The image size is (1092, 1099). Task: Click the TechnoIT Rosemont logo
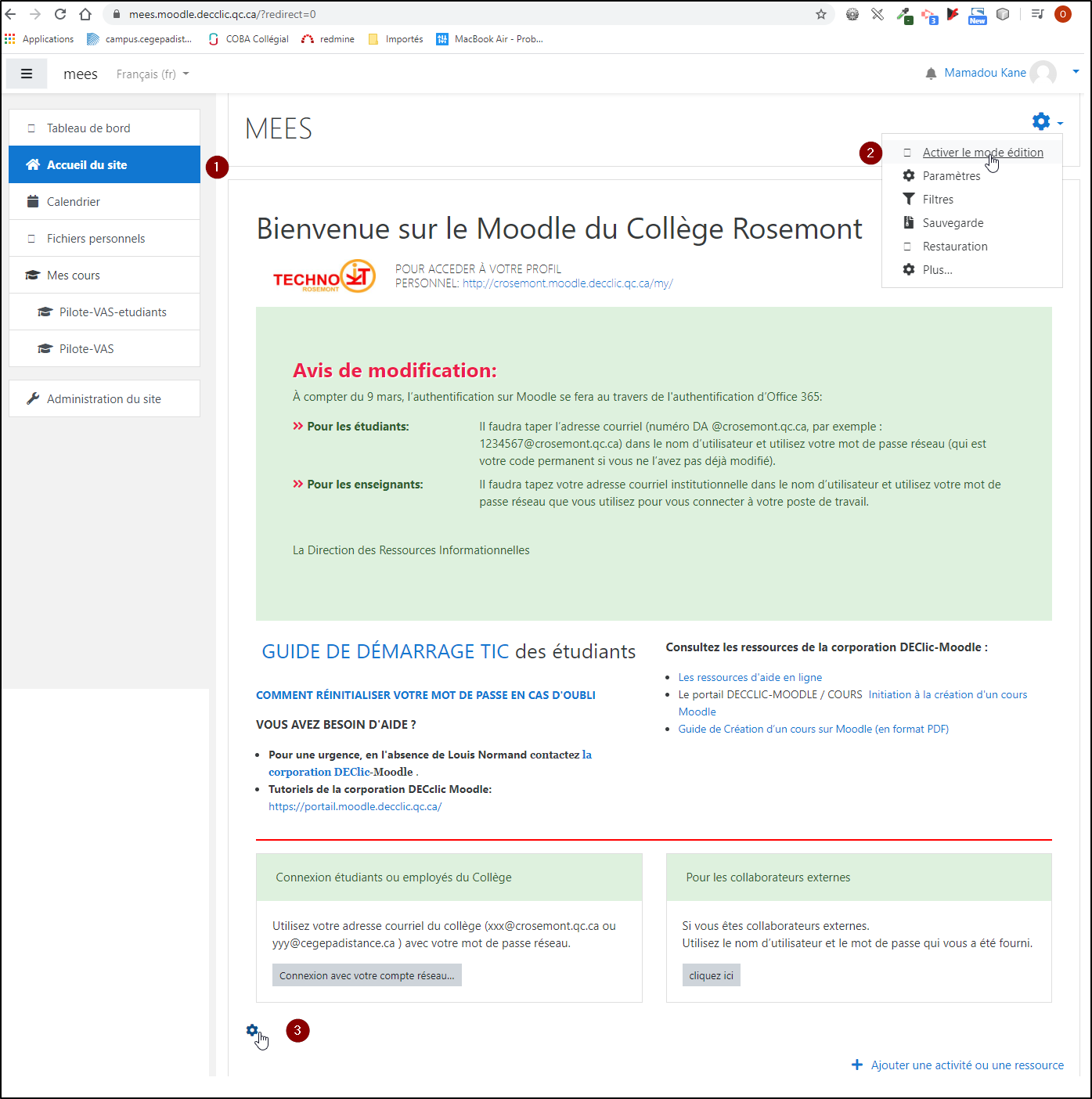[324, 276]
